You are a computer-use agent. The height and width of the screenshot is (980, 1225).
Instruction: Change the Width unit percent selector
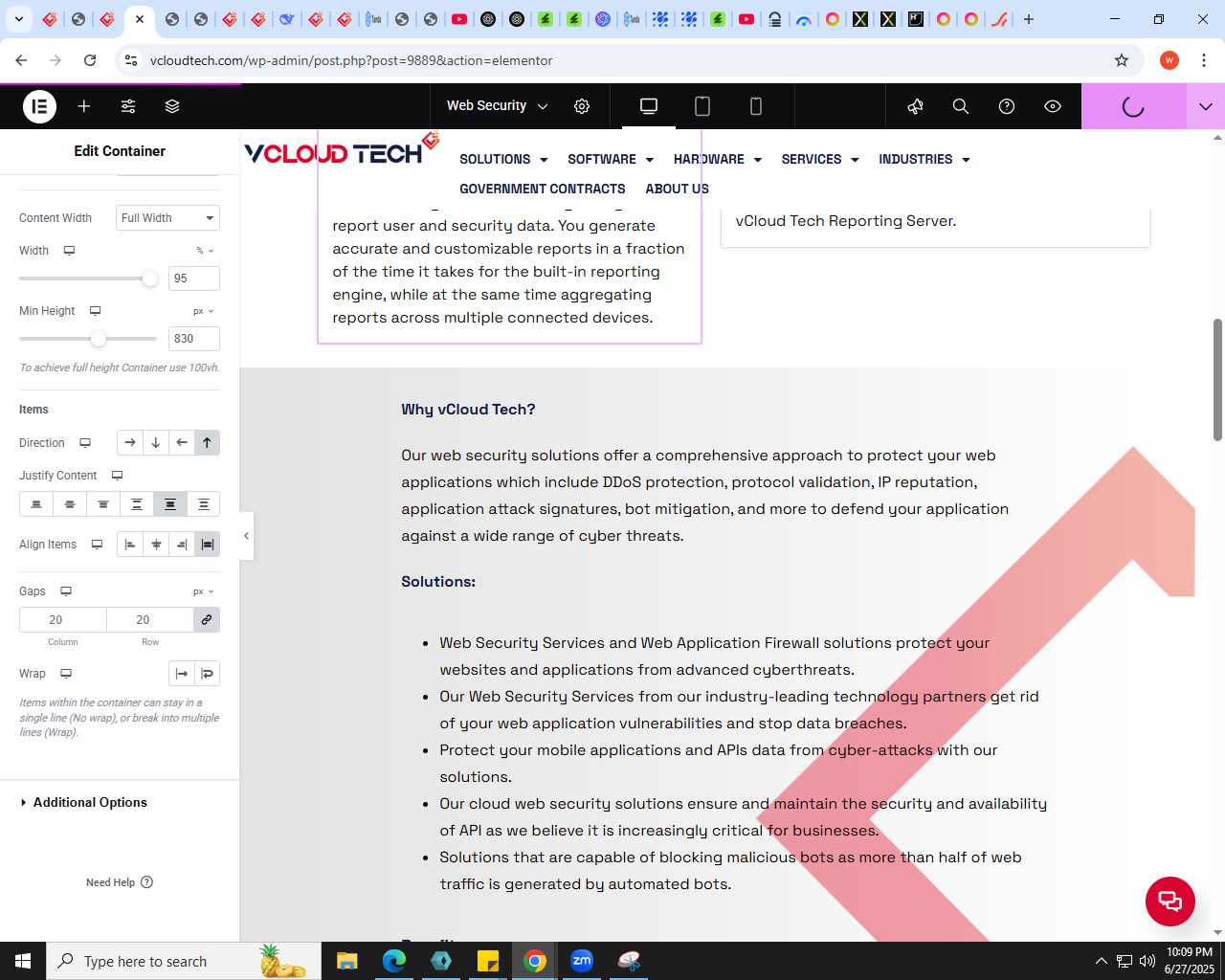[x=205, y=251]
